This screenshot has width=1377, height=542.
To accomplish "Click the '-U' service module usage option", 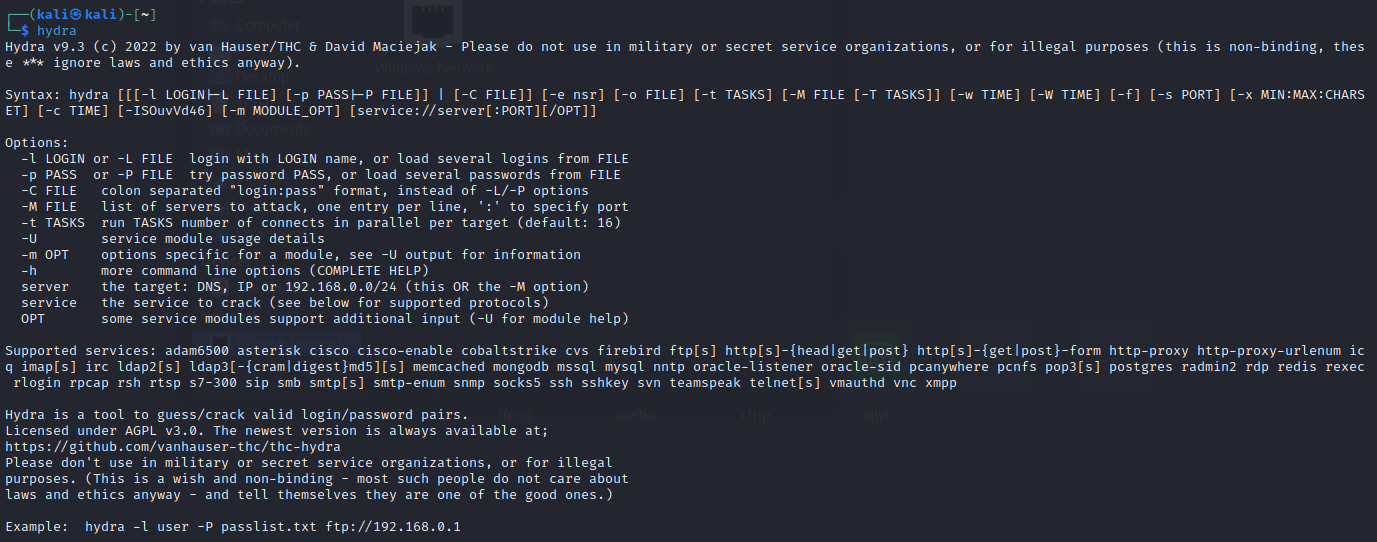I will tap(173, 239).
